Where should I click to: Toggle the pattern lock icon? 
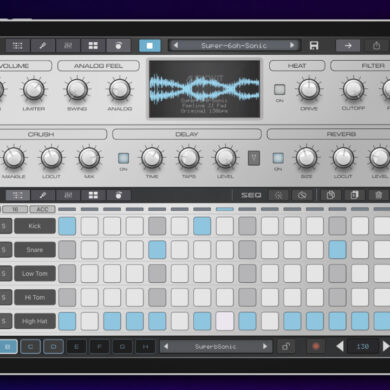tap(286, 347)
